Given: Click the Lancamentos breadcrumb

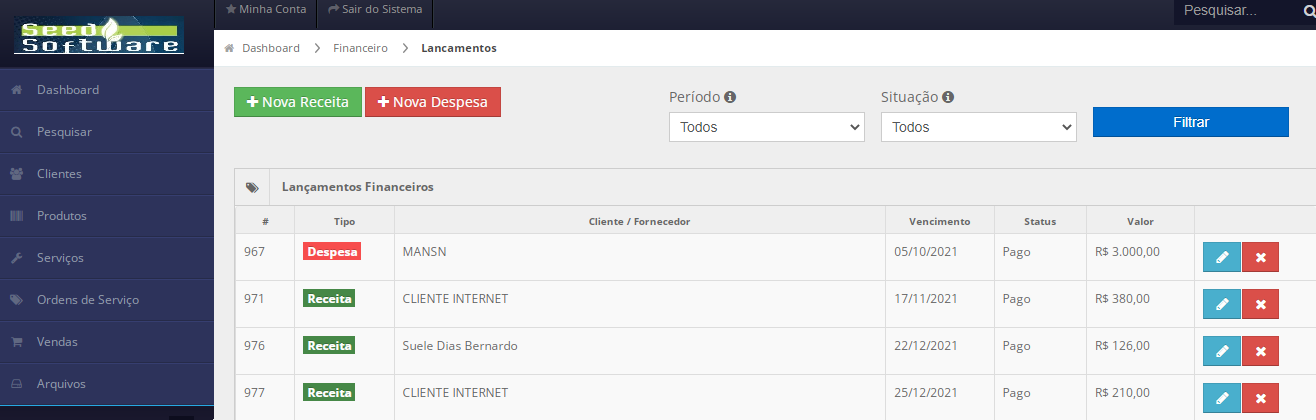Looking at the screenshot, I should pyautogui.click(x=459, y=48).
